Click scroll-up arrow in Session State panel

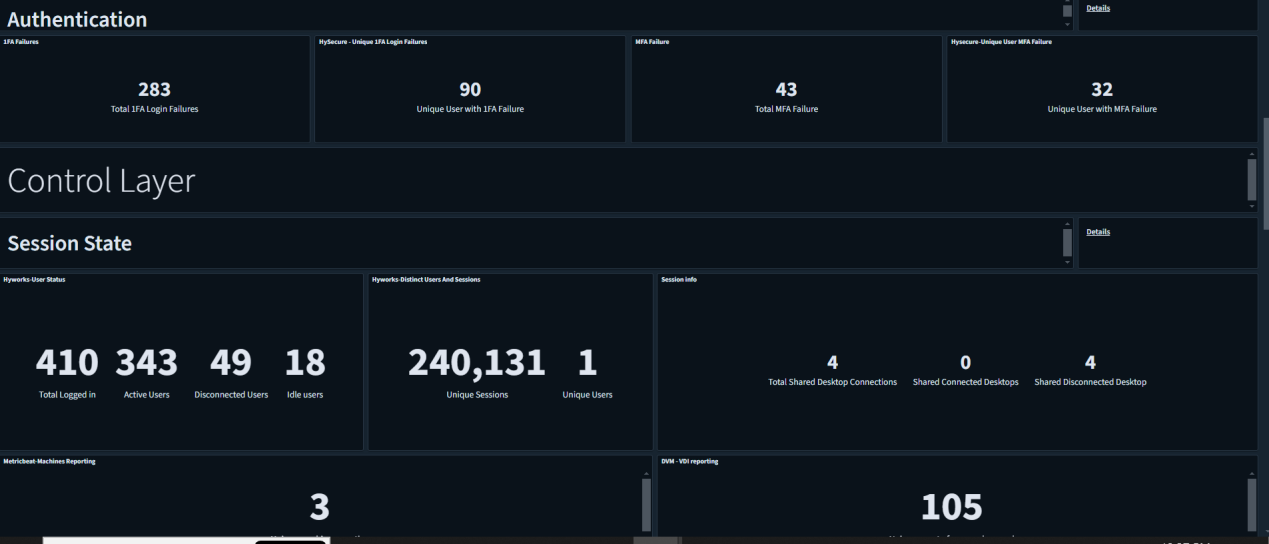coord(1067,223)
